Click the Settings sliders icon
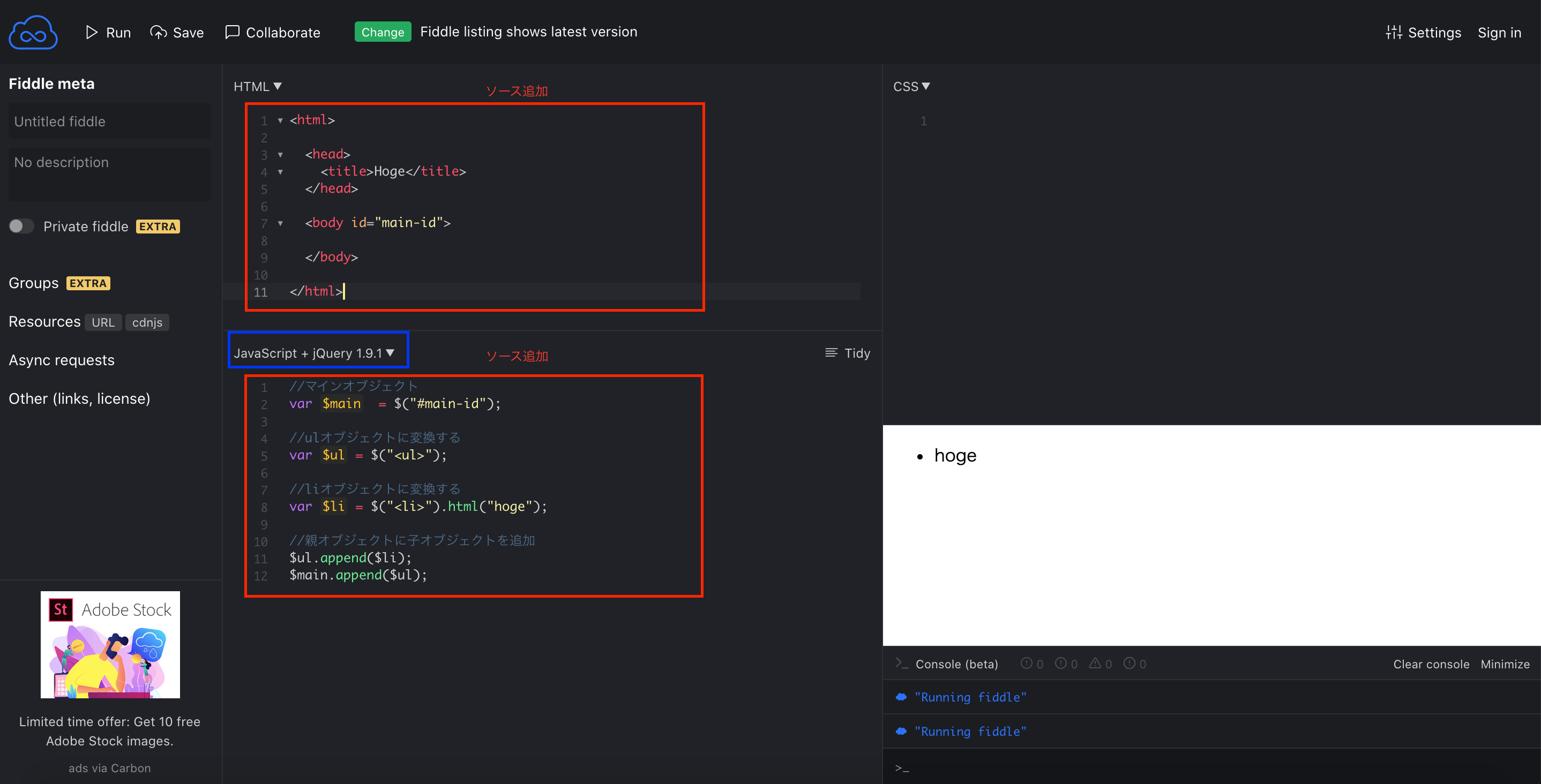Image resolution: width=1541 pixels, height=784 pixels. point(1393,32)
